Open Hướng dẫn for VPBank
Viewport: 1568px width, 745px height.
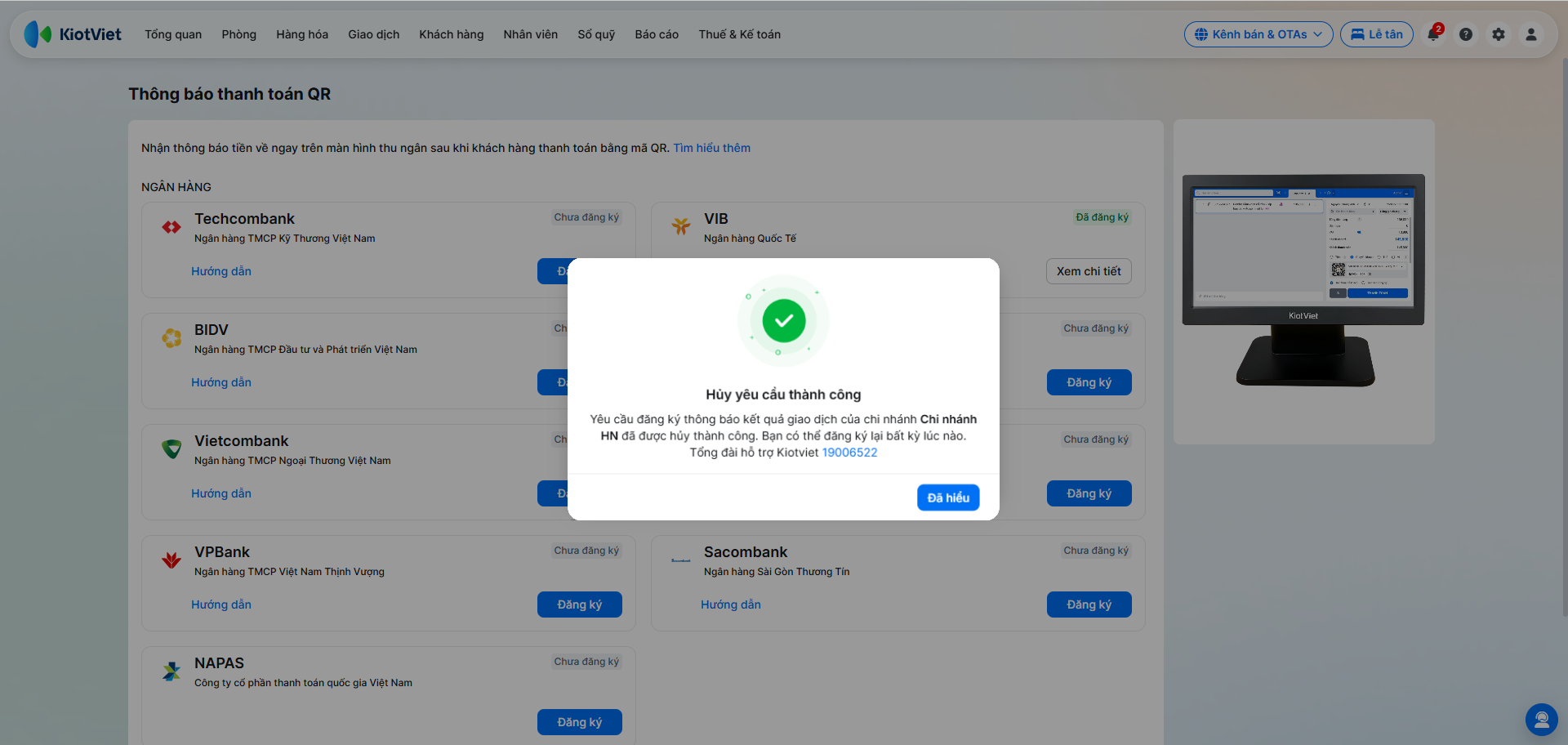point(221,604)
